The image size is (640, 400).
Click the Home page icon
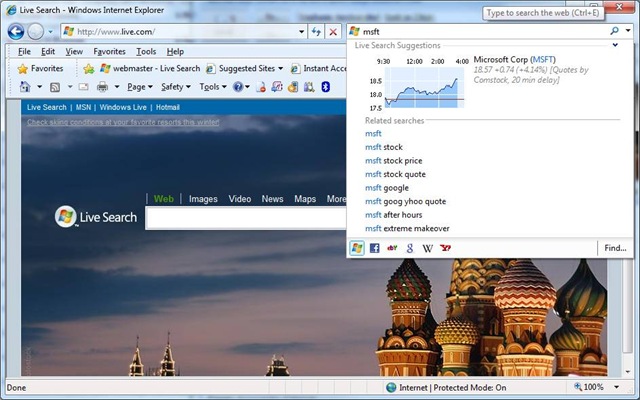(25, 87)
